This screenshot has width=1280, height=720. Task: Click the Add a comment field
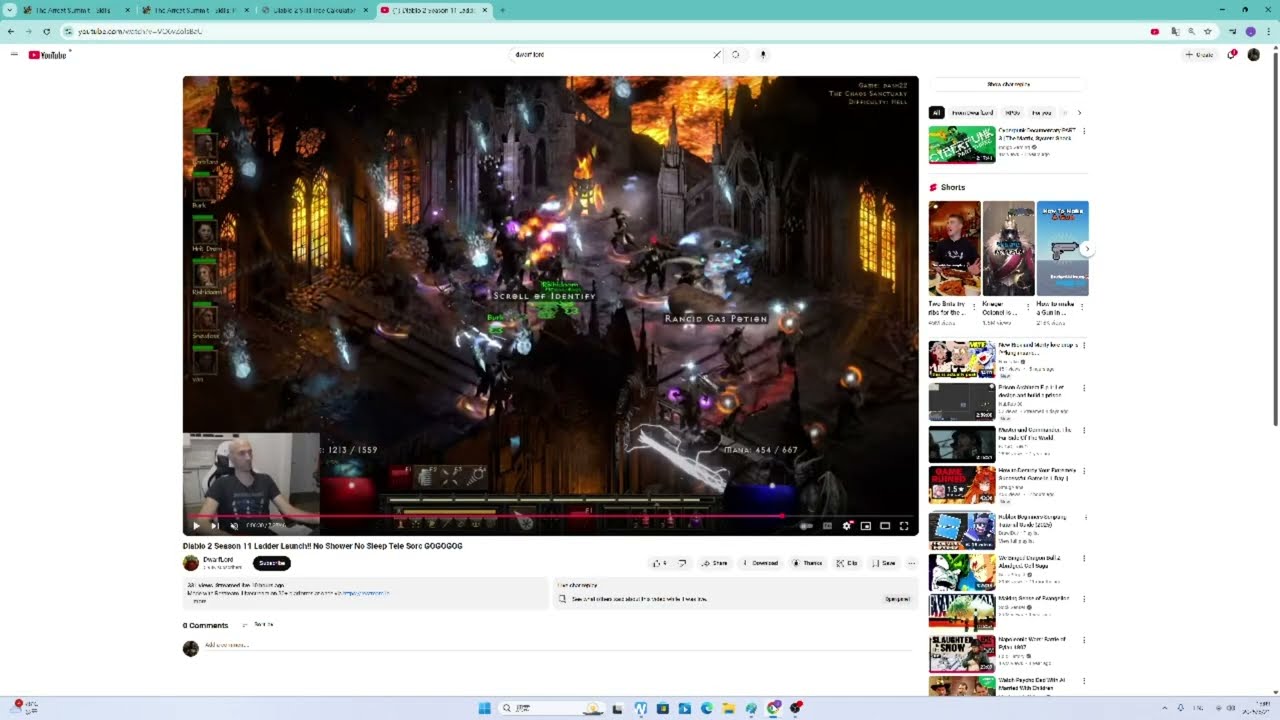(557, 645)
